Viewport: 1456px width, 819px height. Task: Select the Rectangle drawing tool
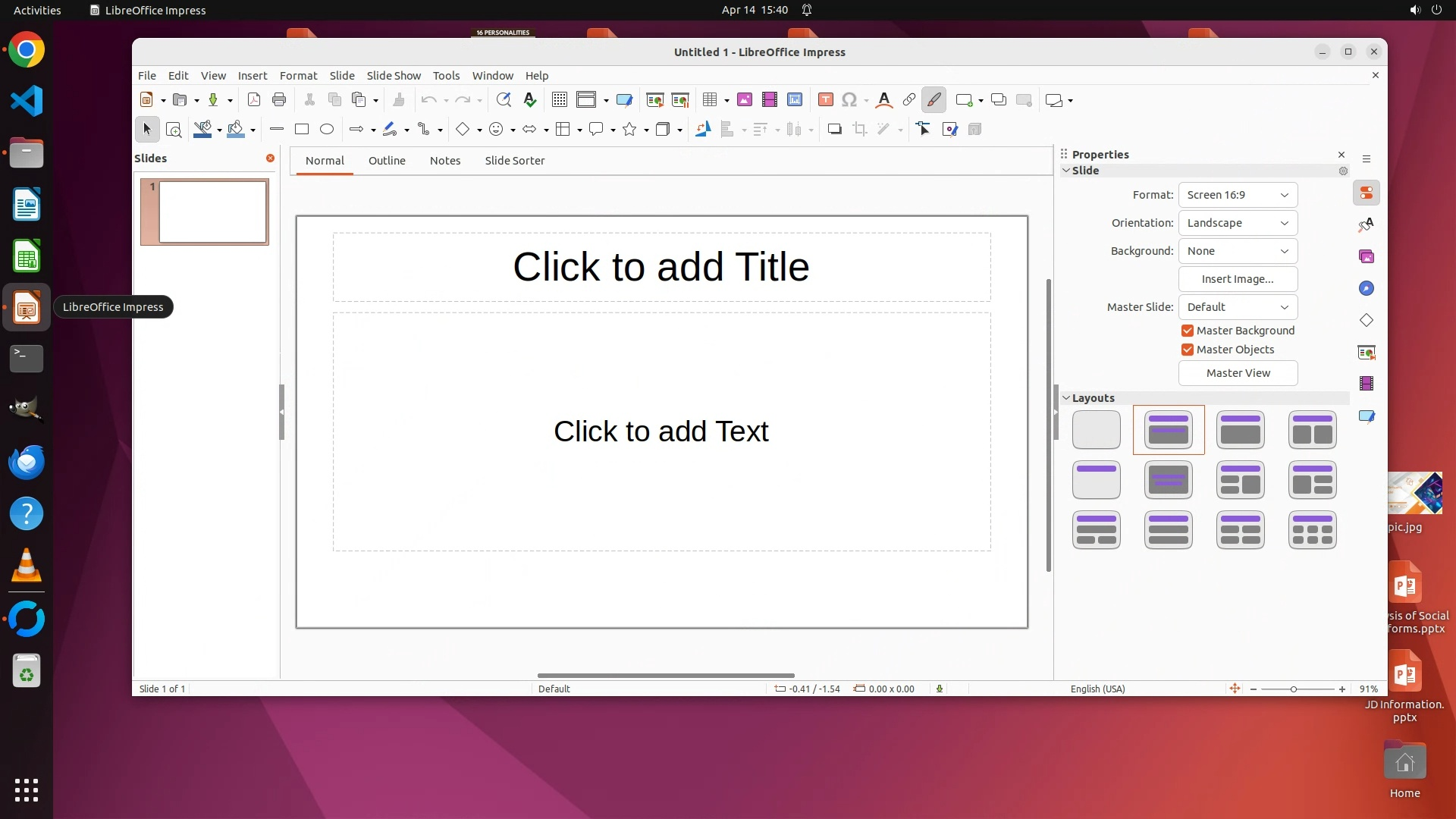[302, 130]
